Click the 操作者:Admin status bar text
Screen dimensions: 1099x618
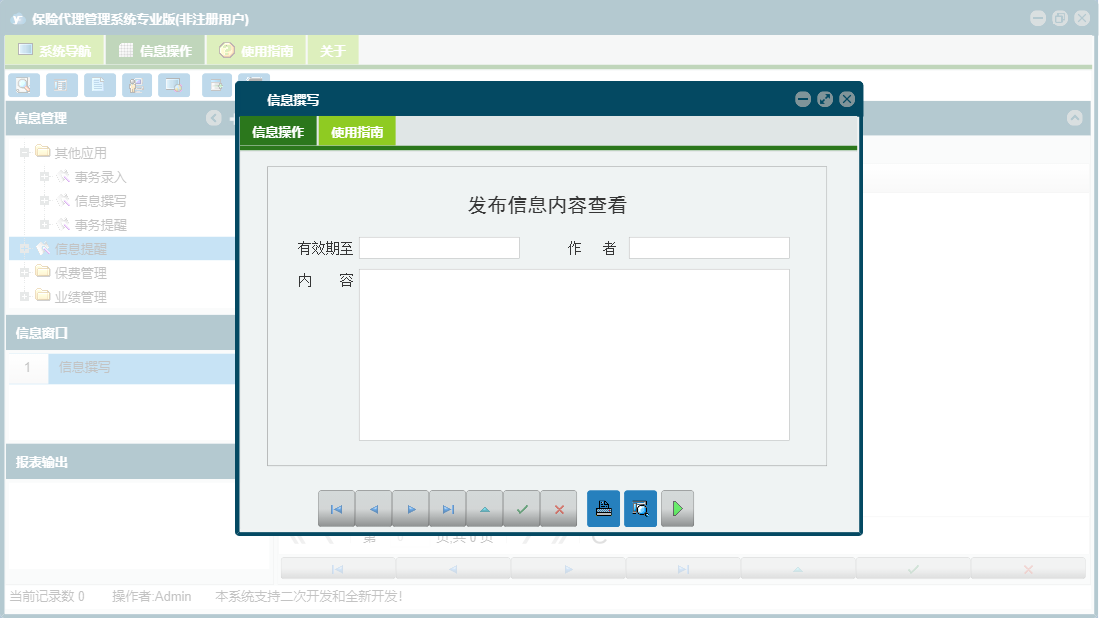151,596
